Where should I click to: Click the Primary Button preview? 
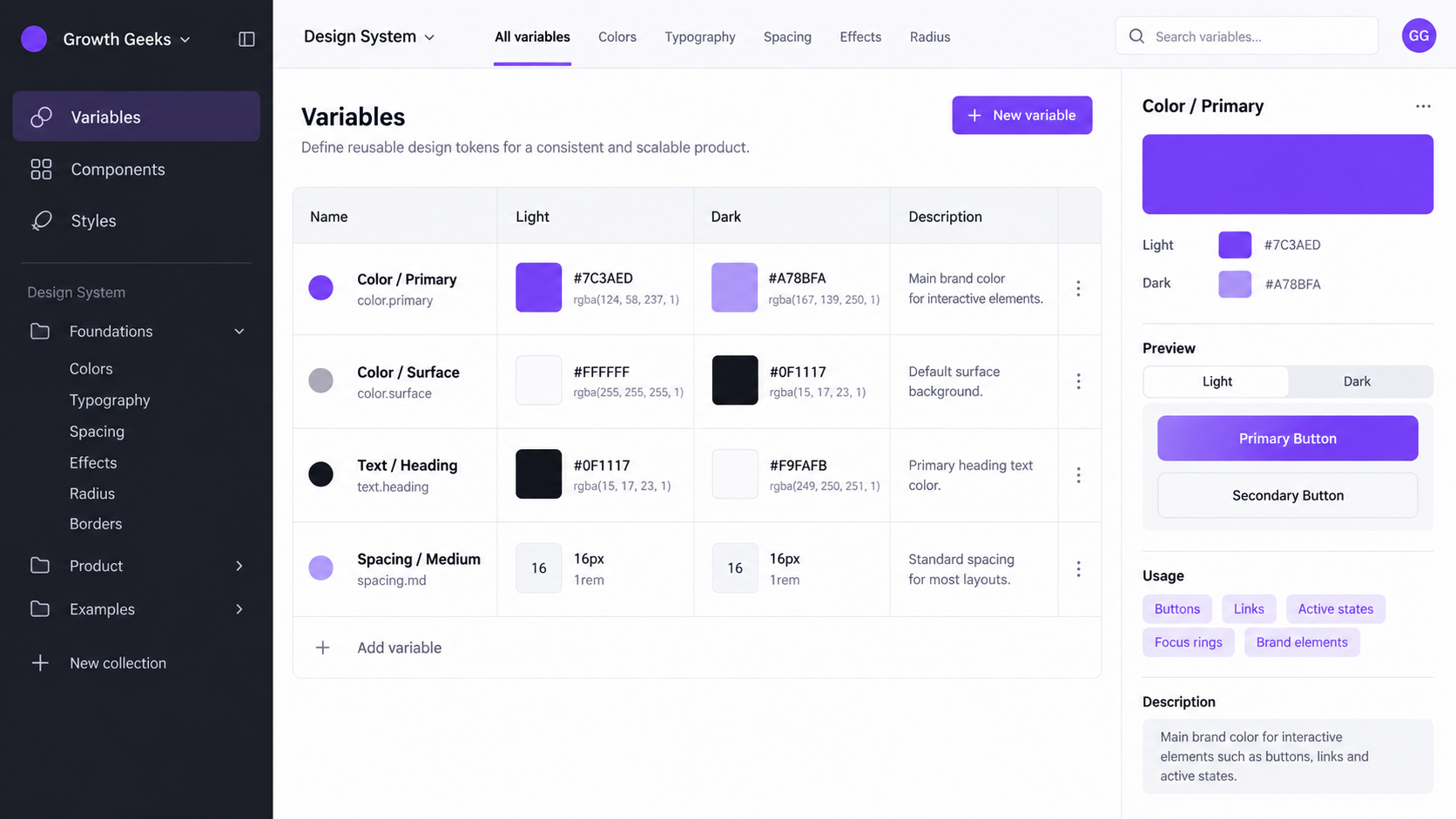(x=1287, y=438)
